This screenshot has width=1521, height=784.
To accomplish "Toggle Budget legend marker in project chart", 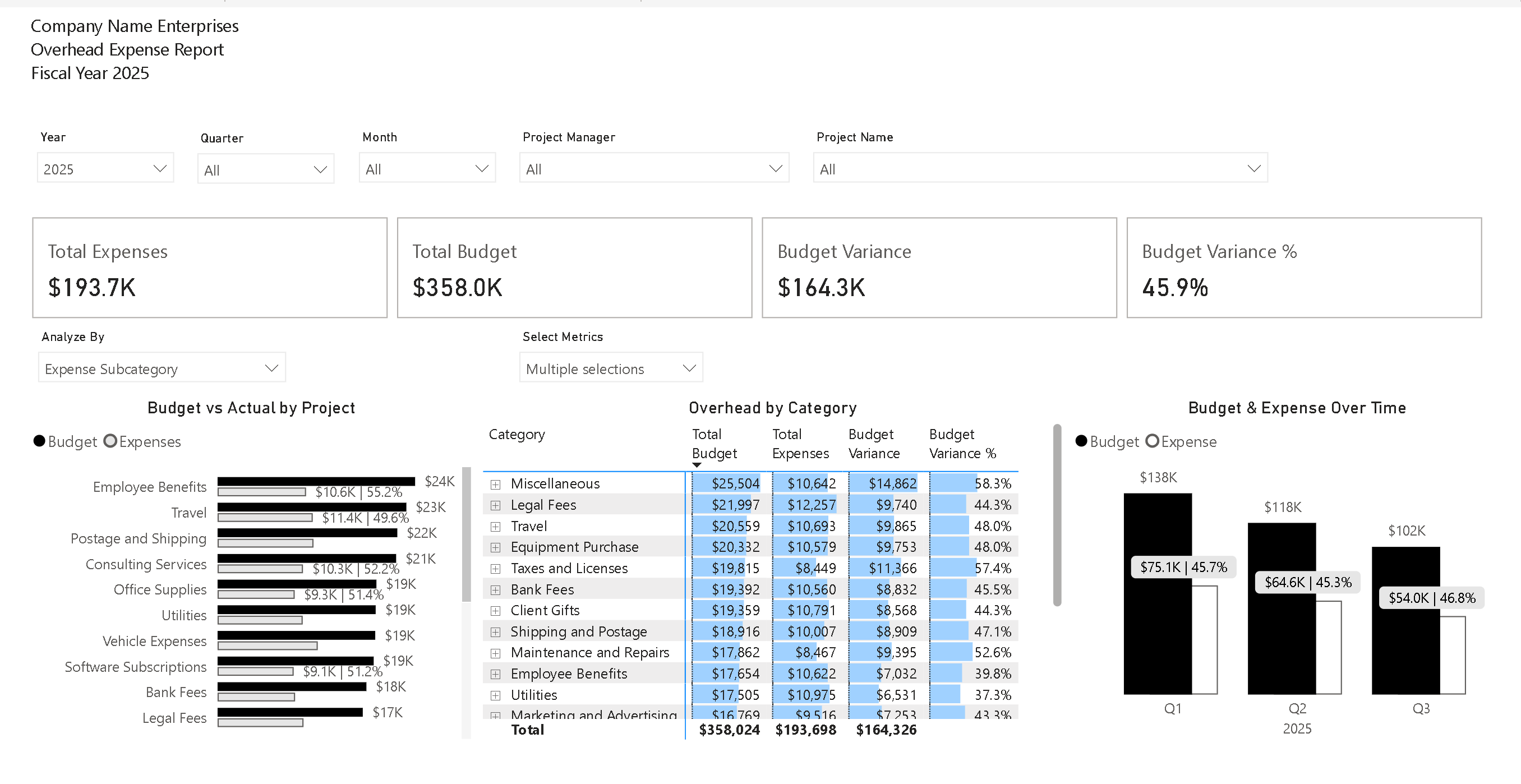I will [x=40, y=441].
